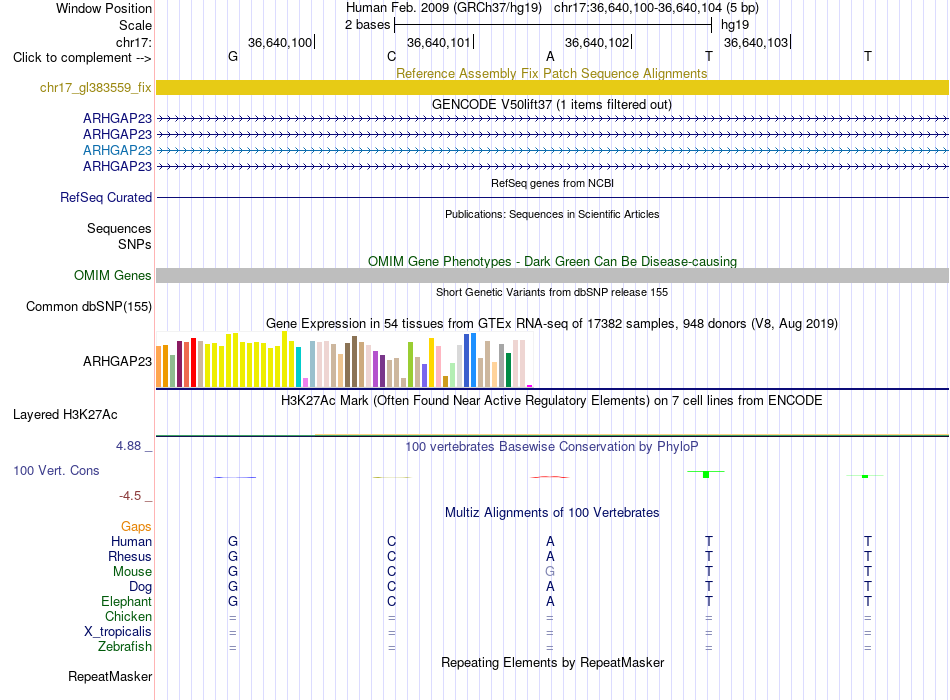
Task: Click the '2 bases' scale bar label
Action: (x=368, y=25)
